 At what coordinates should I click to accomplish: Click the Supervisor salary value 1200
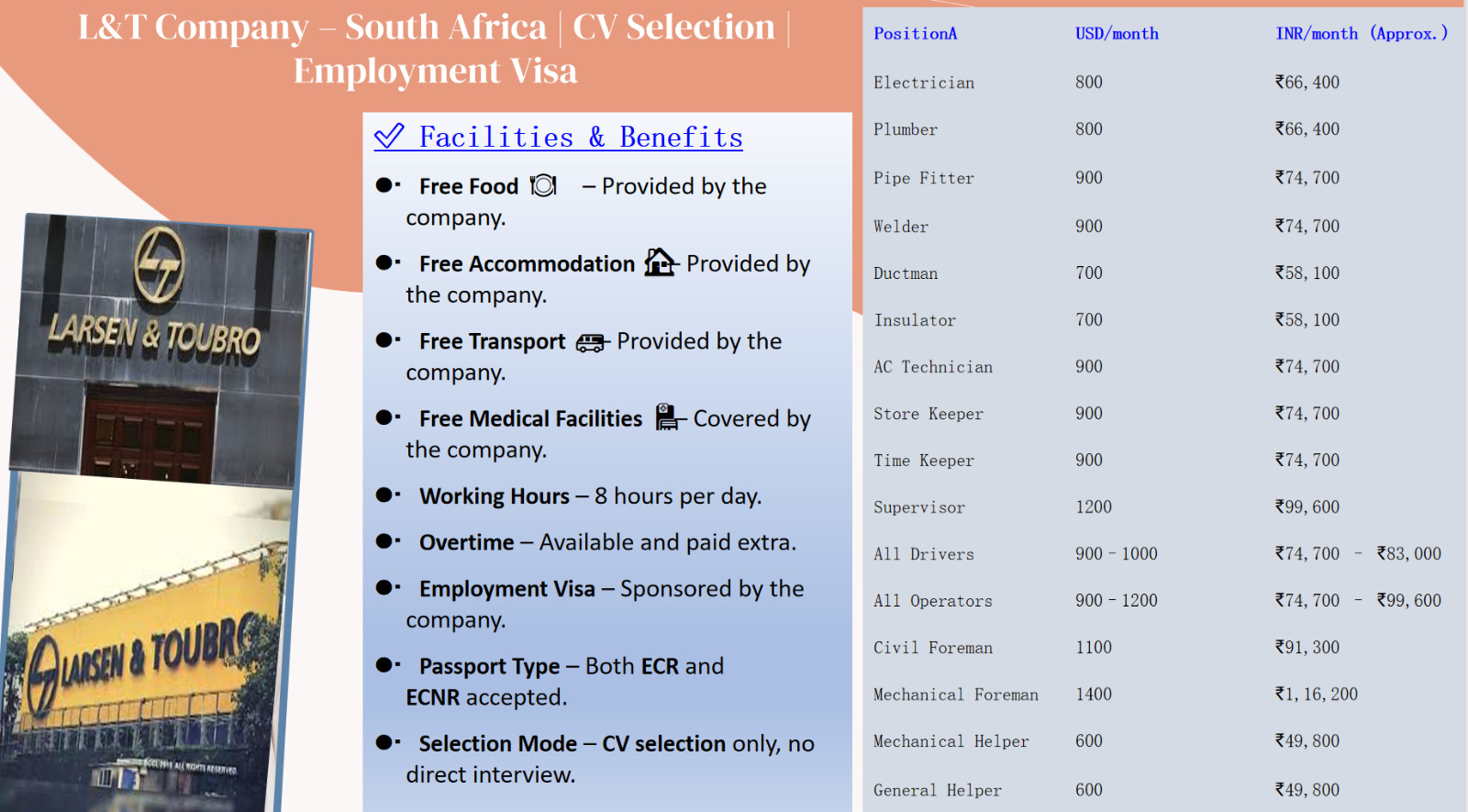click(x=1094, y=506)
